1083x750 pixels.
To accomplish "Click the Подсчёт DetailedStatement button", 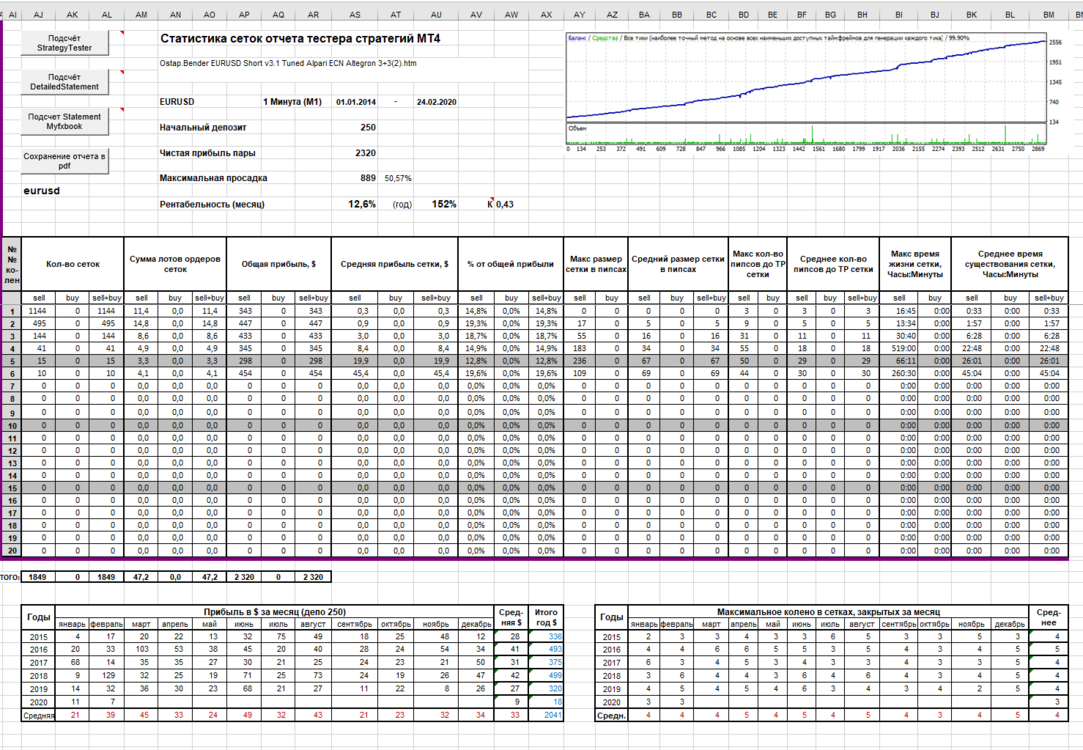I will [x=64, y=81].
